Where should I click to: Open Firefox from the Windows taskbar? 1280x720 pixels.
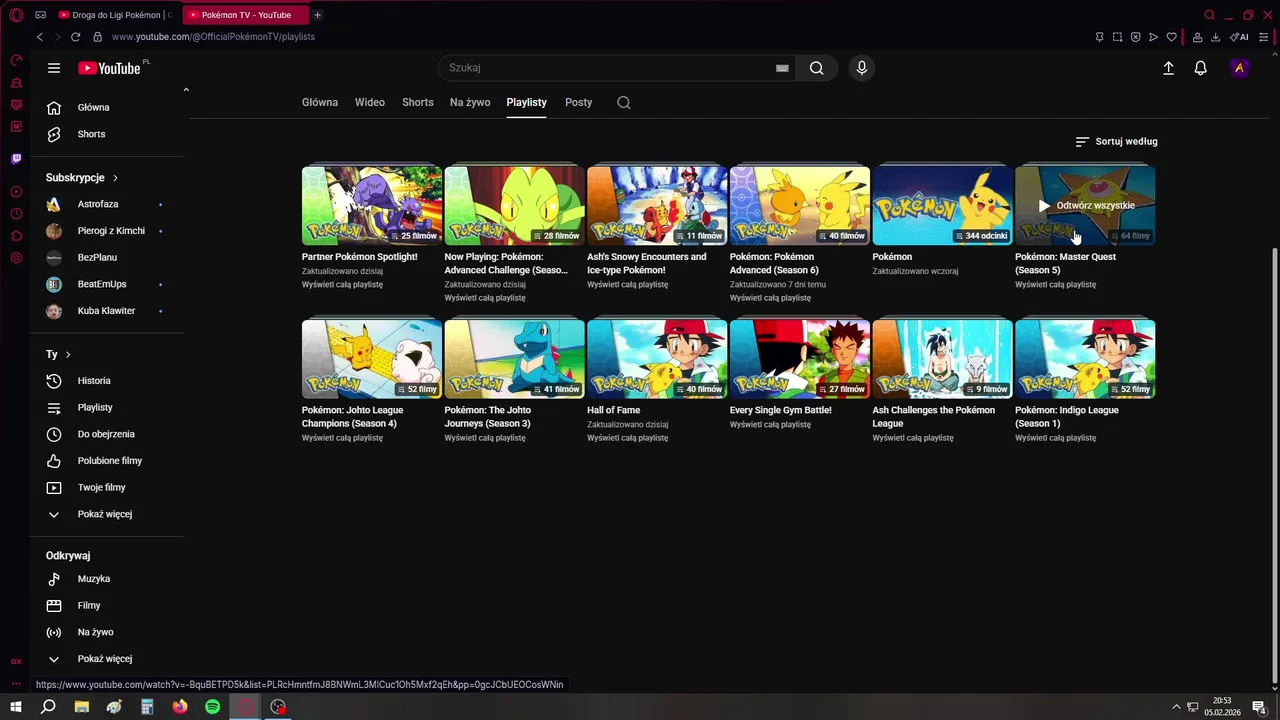point(179,707)
